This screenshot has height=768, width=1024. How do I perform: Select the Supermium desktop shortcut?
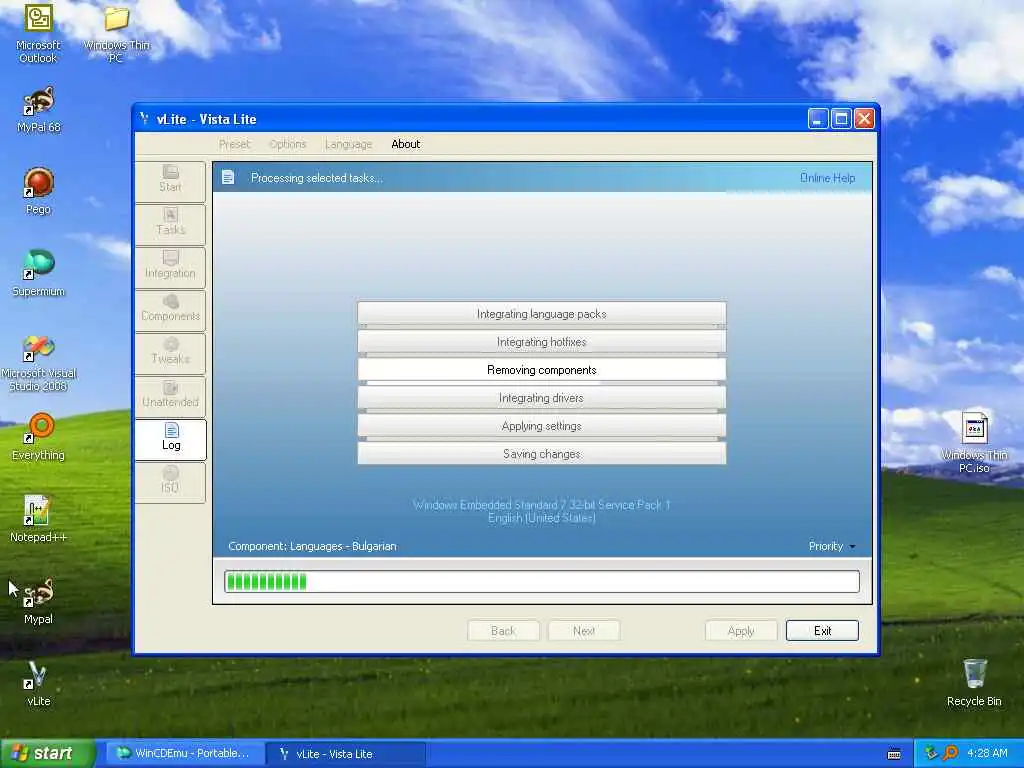point(39,273)
